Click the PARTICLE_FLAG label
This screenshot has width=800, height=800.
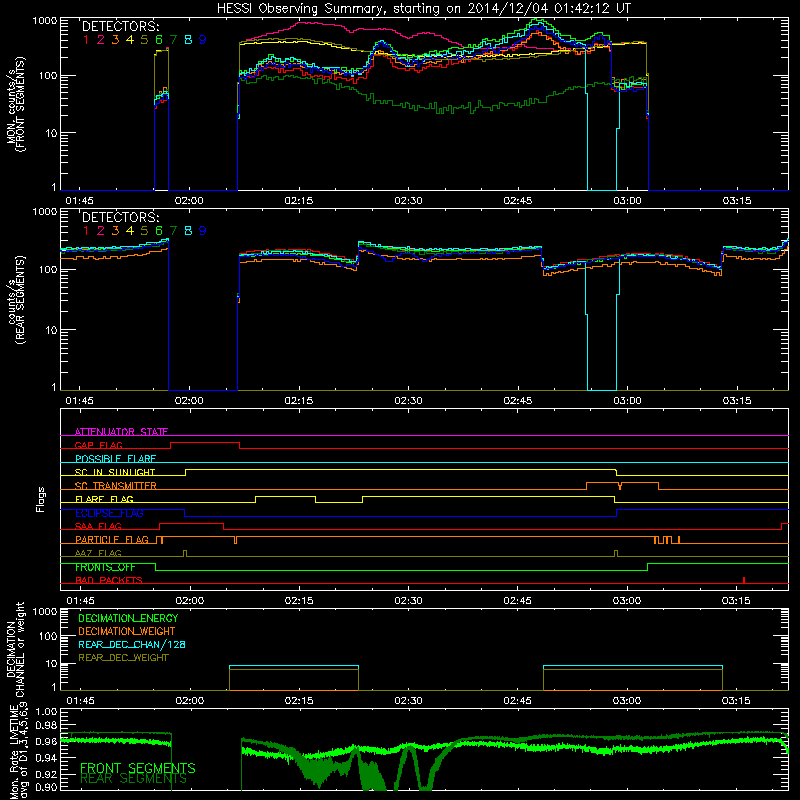(x=112, y=540)
